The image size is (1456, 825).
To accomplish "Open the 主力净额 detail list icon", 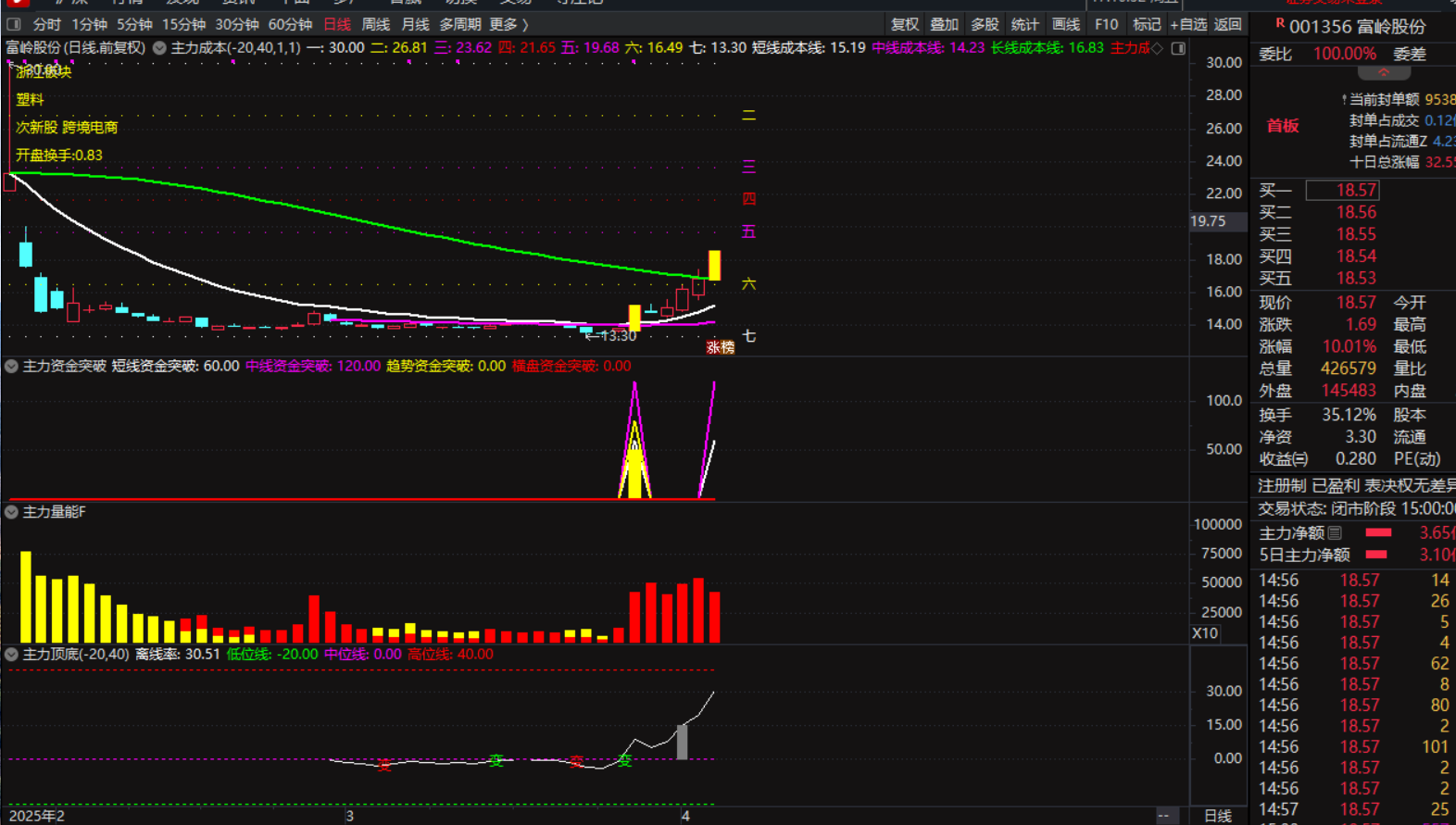I will [1335, 533].
